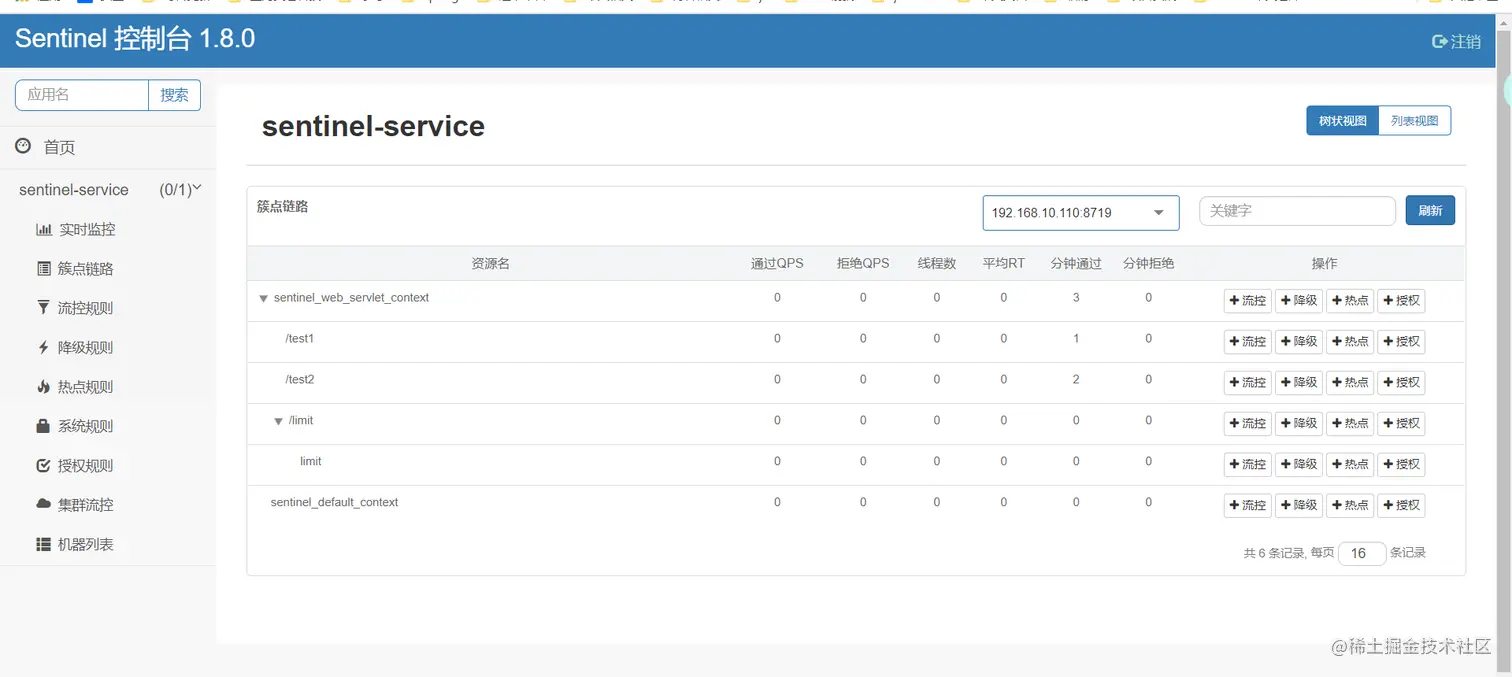Add 授权 rule for /test1
1512x677 pixels.
pos(1401,342)
